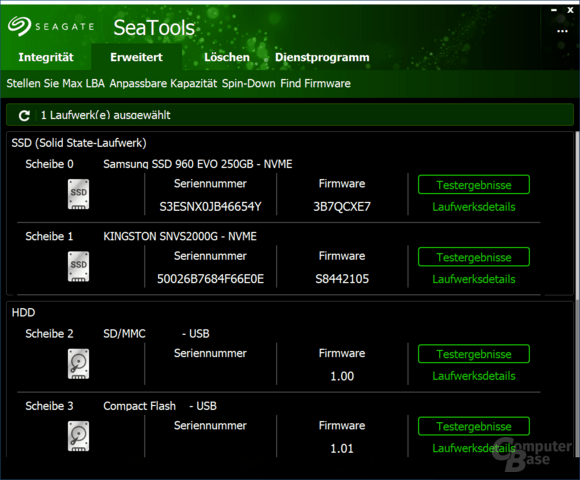Image resolution: width=580 pixels, height=480 pixels.
Task: Click the KINGSTON SNVS2000G - NVME name
Action: (x=180, y=236)
